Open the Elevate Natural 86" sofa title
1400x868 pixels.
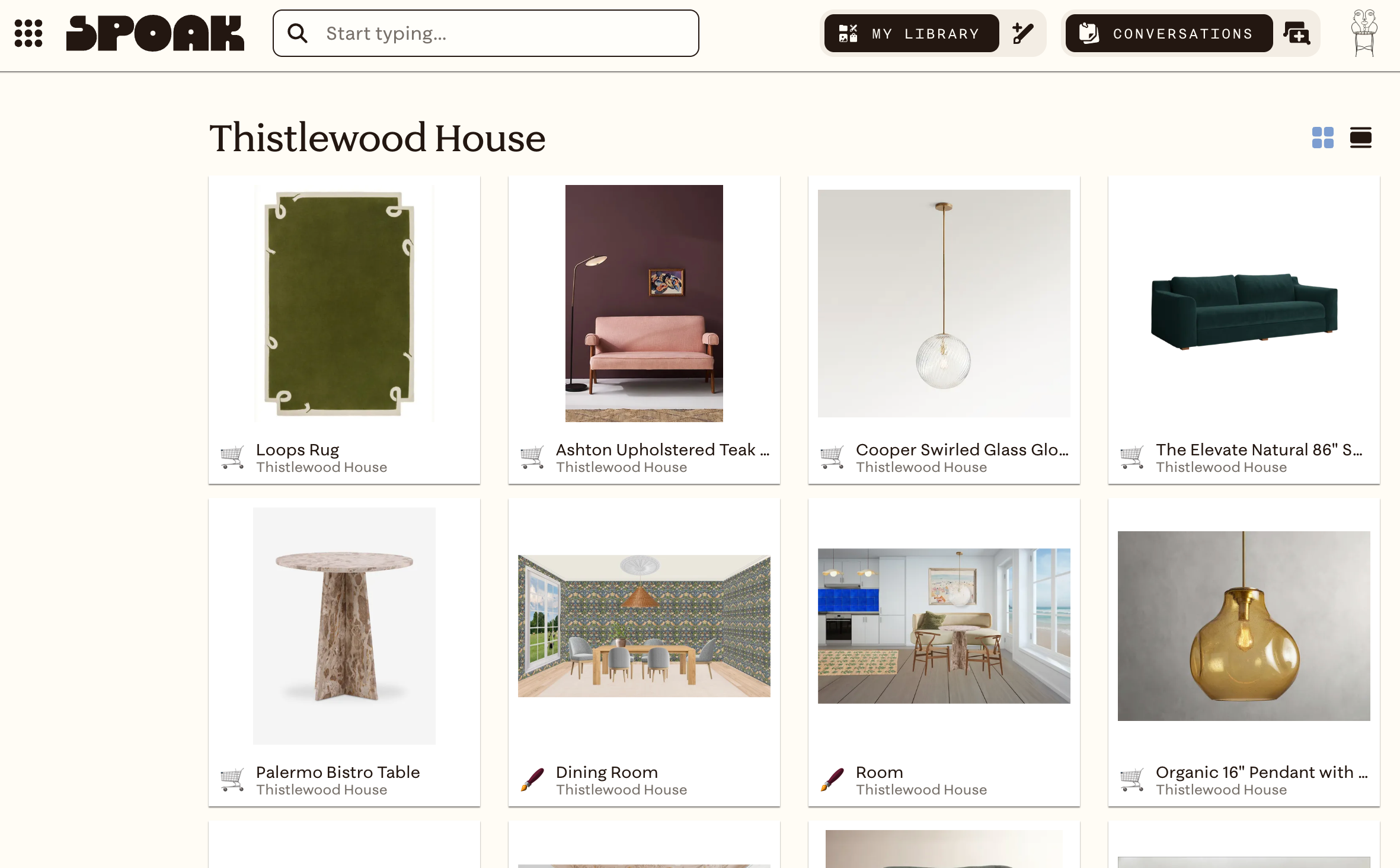pyautogui.click(x=1259, y=449)
